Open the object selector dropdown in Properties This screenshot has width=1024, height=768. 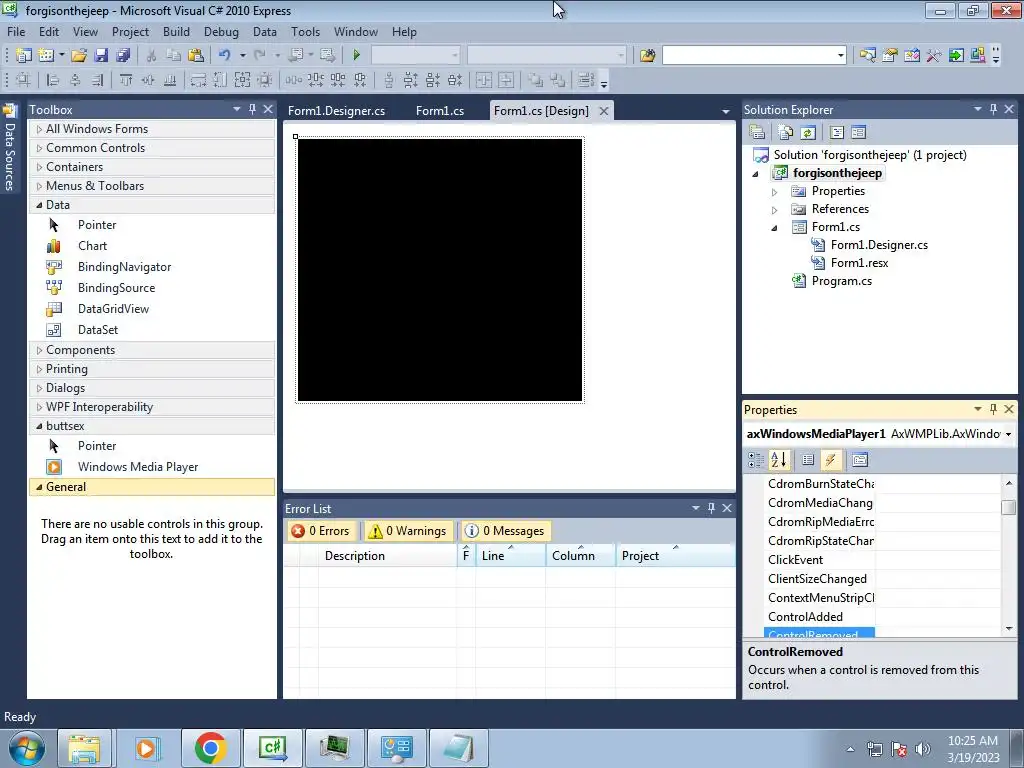coord(1008,434)
